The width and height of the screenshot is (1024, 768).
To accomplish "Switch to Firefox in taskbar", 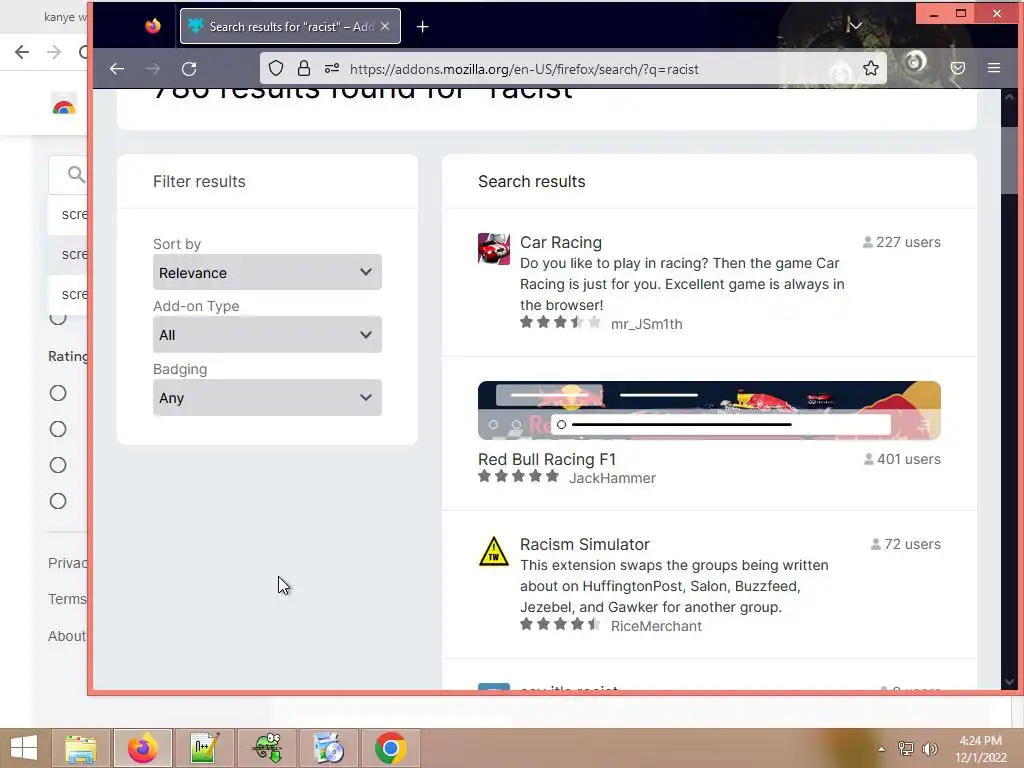I will click(x=142, y=748).
